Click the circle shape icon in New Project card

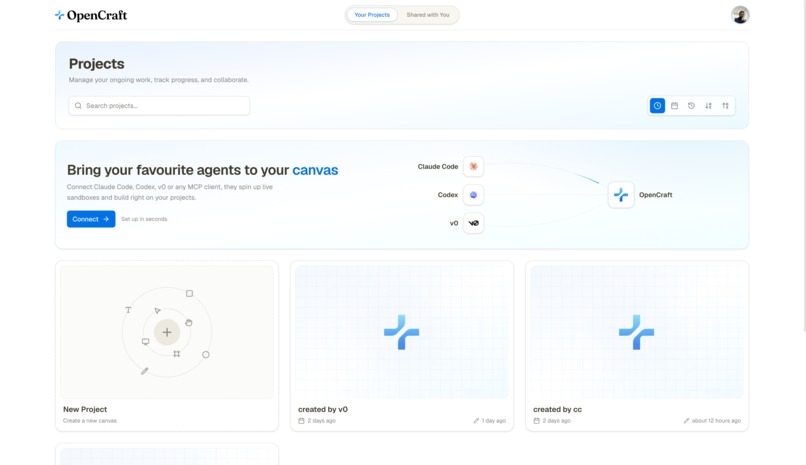(206, 355)
